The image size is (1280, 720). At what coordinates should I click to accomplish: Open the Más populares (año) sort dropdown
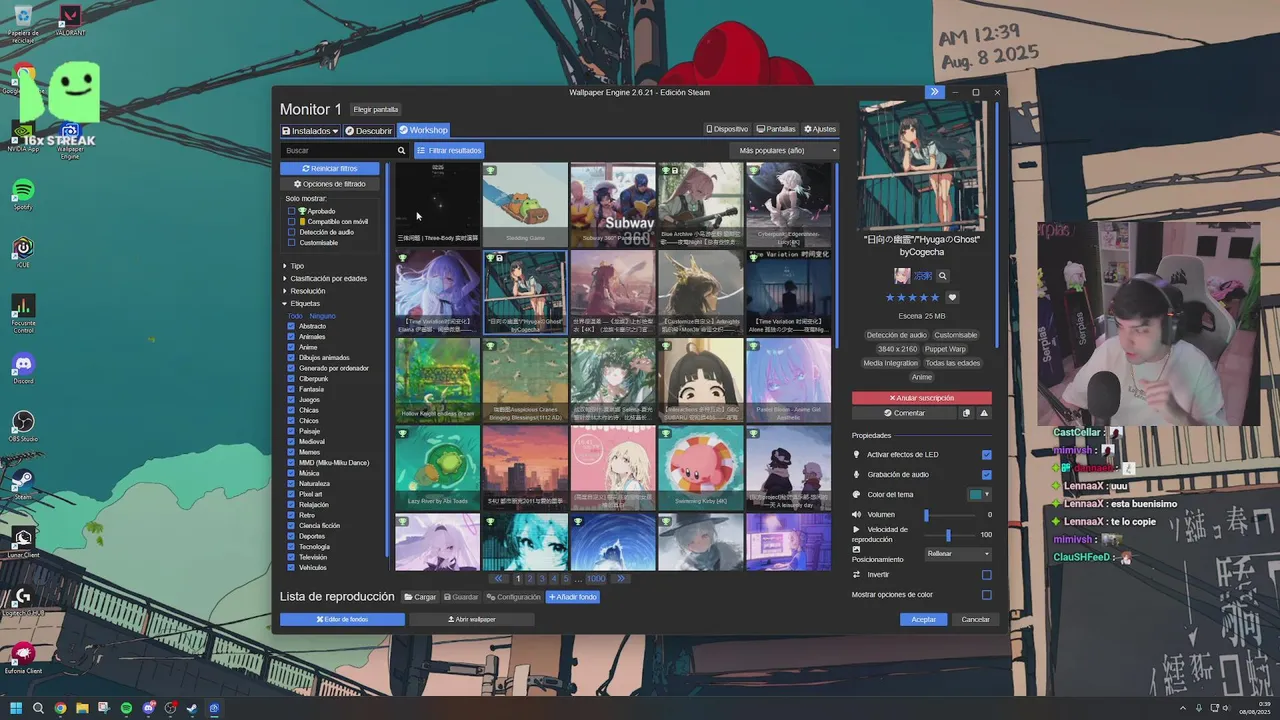click(785, 151)
